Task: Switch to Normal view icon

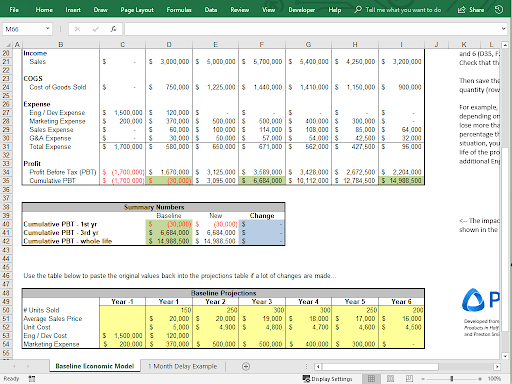Action: [x=371, y=379]
